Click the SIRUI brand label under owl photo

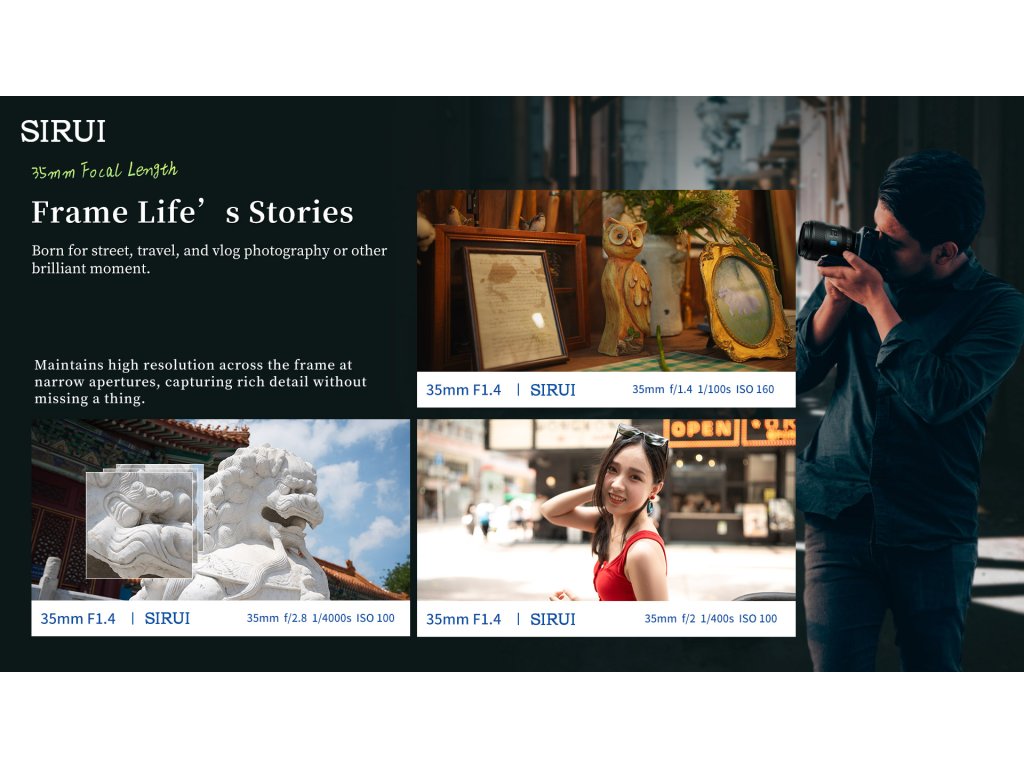tap(552, 390)
